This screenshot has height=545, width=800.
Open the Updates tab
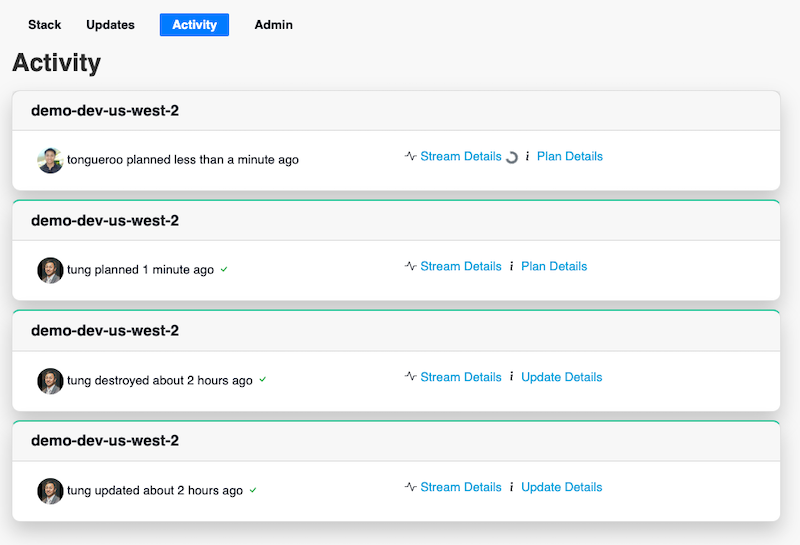point(110,24)
